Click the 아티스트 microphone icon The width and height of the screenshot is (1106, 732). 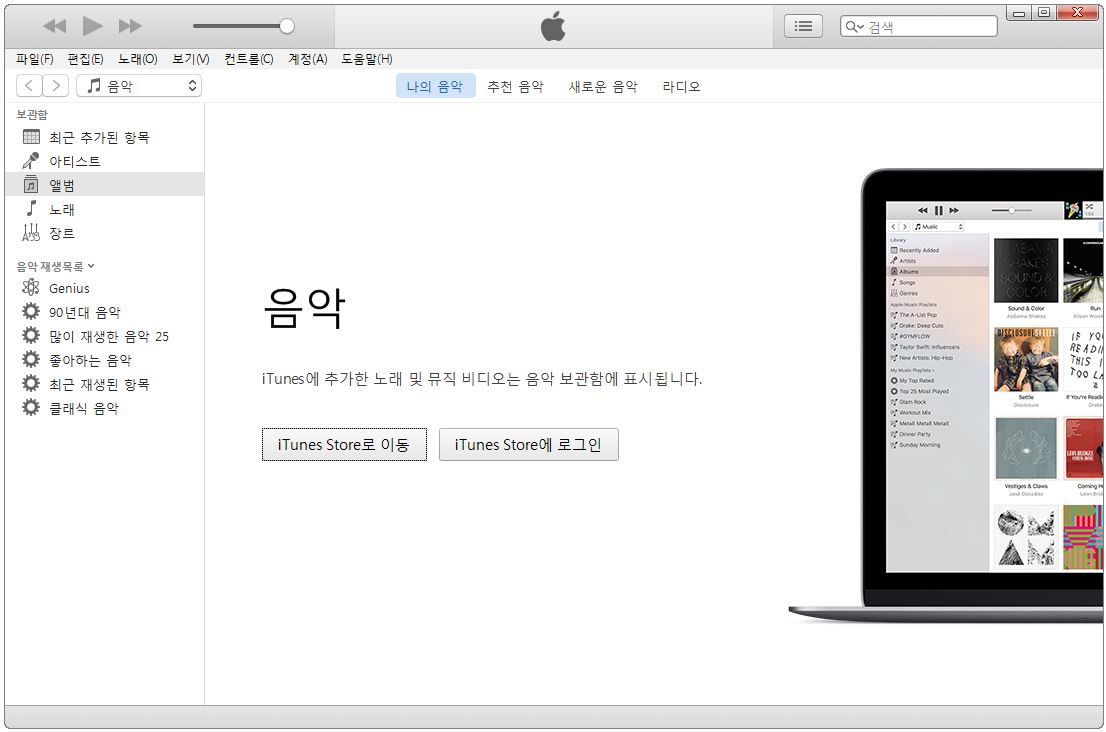click(x=31, y=161)
